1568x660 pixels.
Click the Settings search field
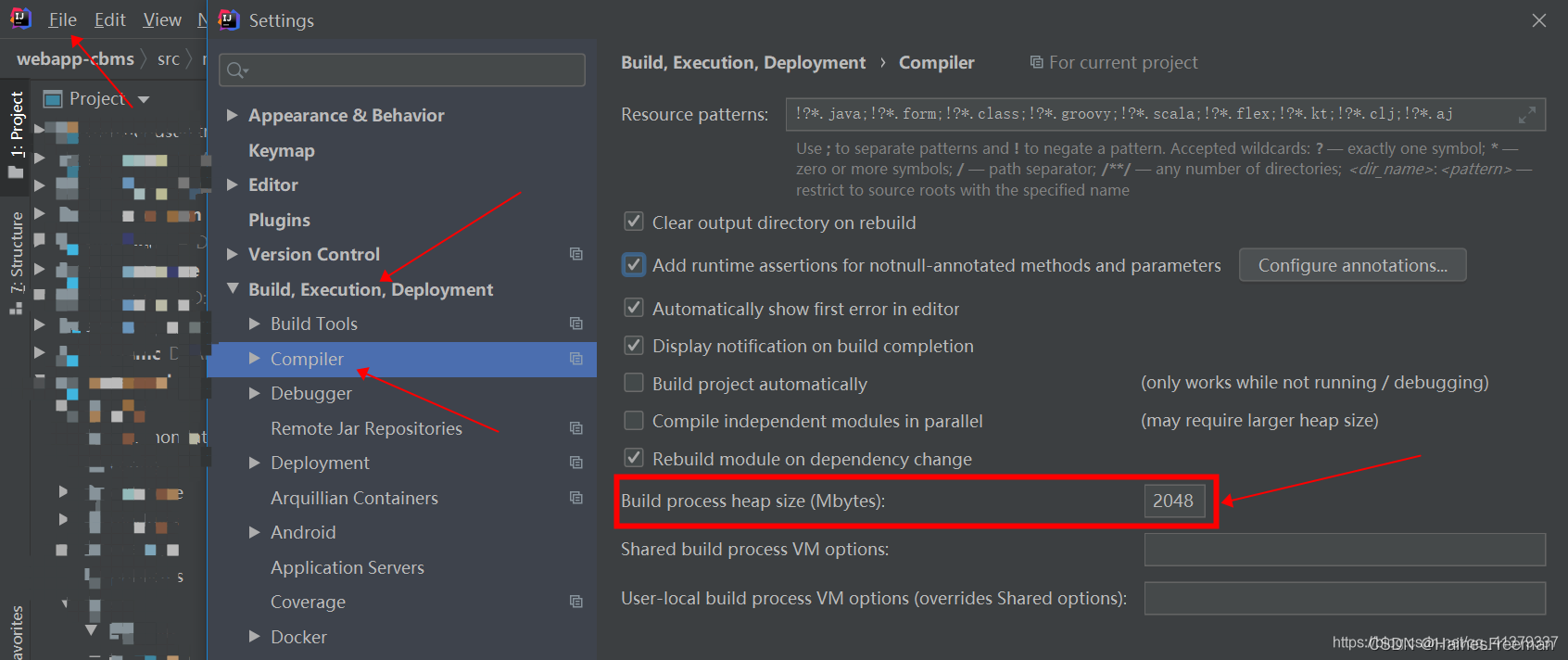pos(402,70)
